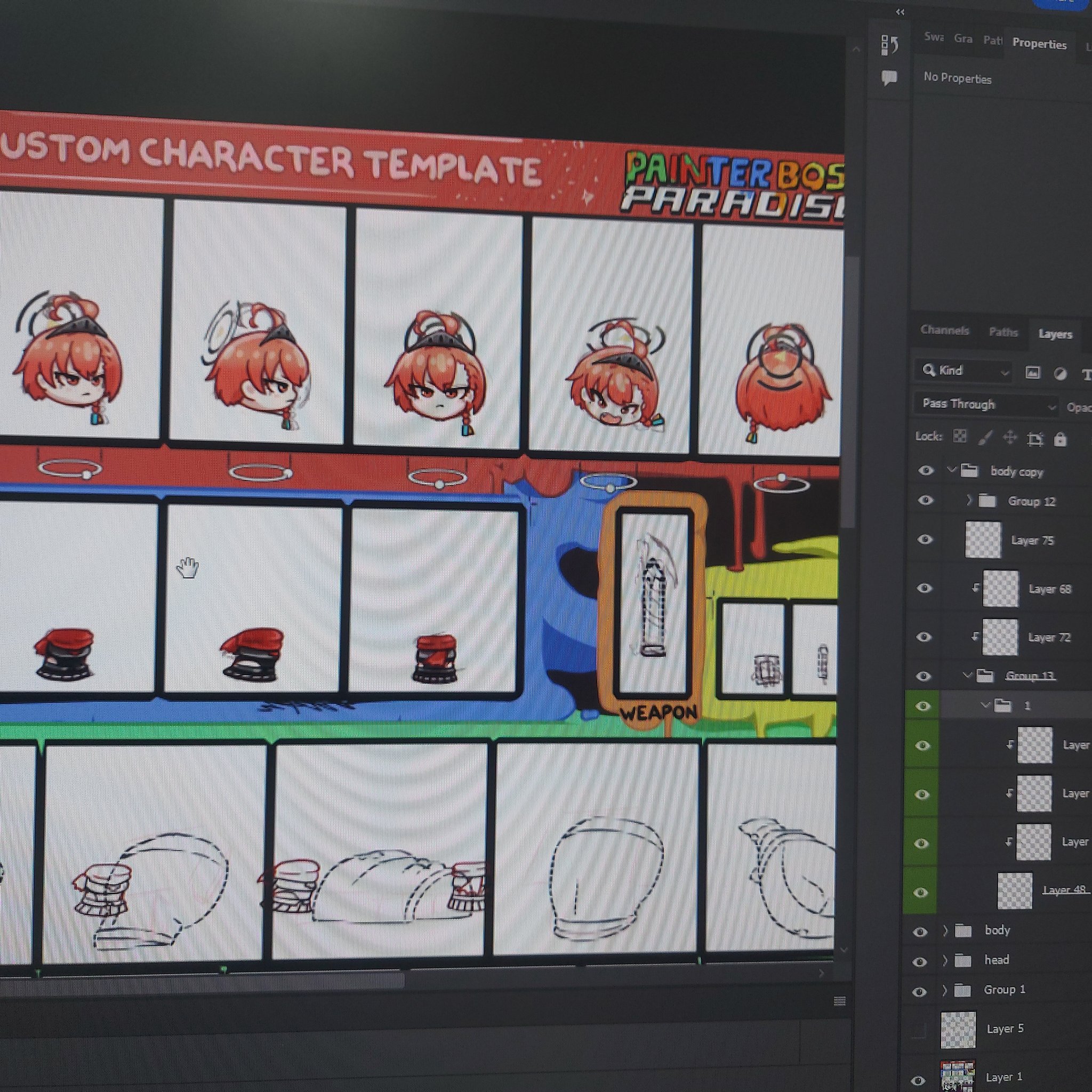Lock transparent pixels icon

[x=960, y=436]
